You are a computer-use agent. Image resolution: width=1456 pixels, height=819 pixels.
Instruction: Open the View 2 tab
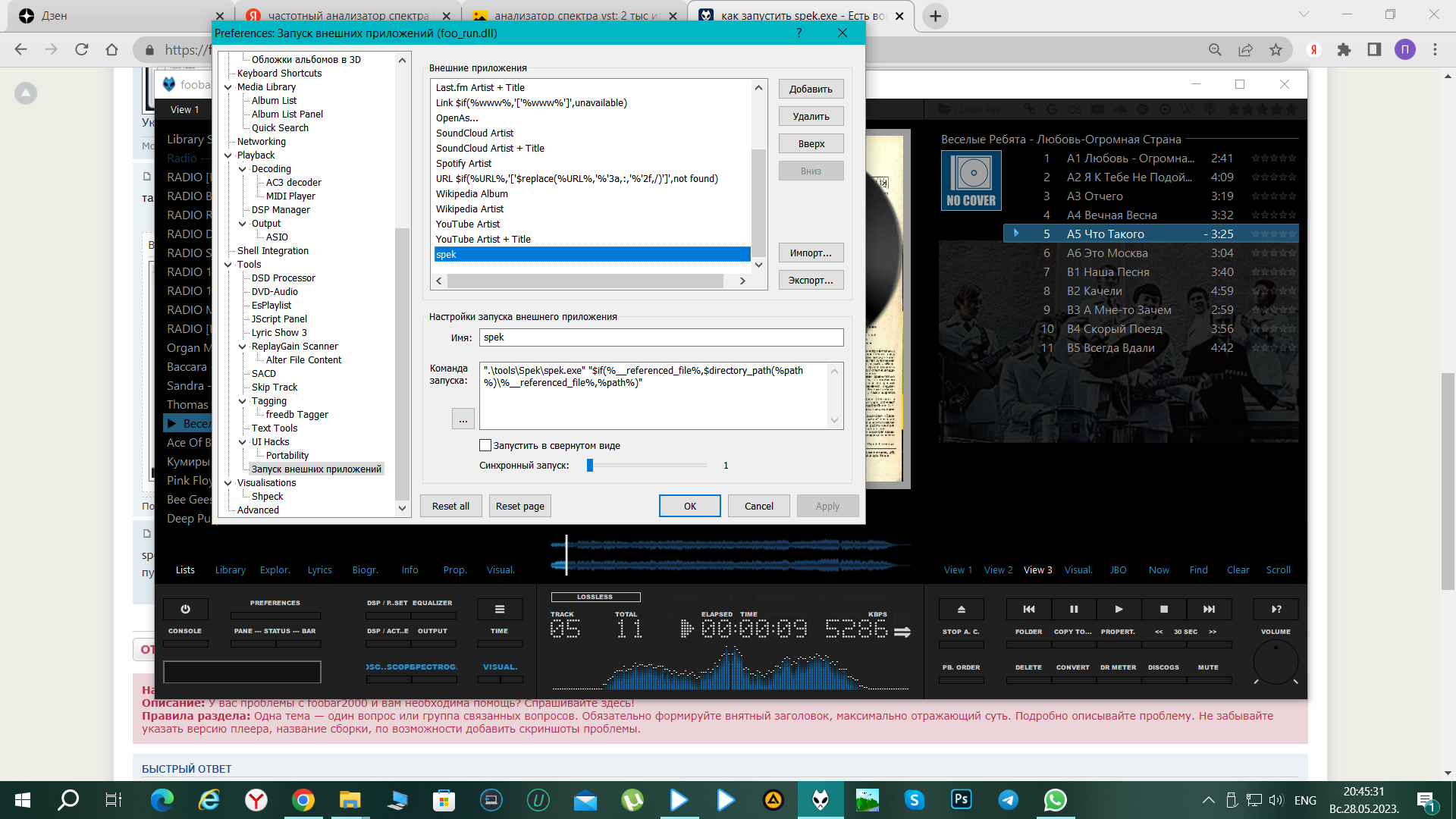(x=998, y=570)
